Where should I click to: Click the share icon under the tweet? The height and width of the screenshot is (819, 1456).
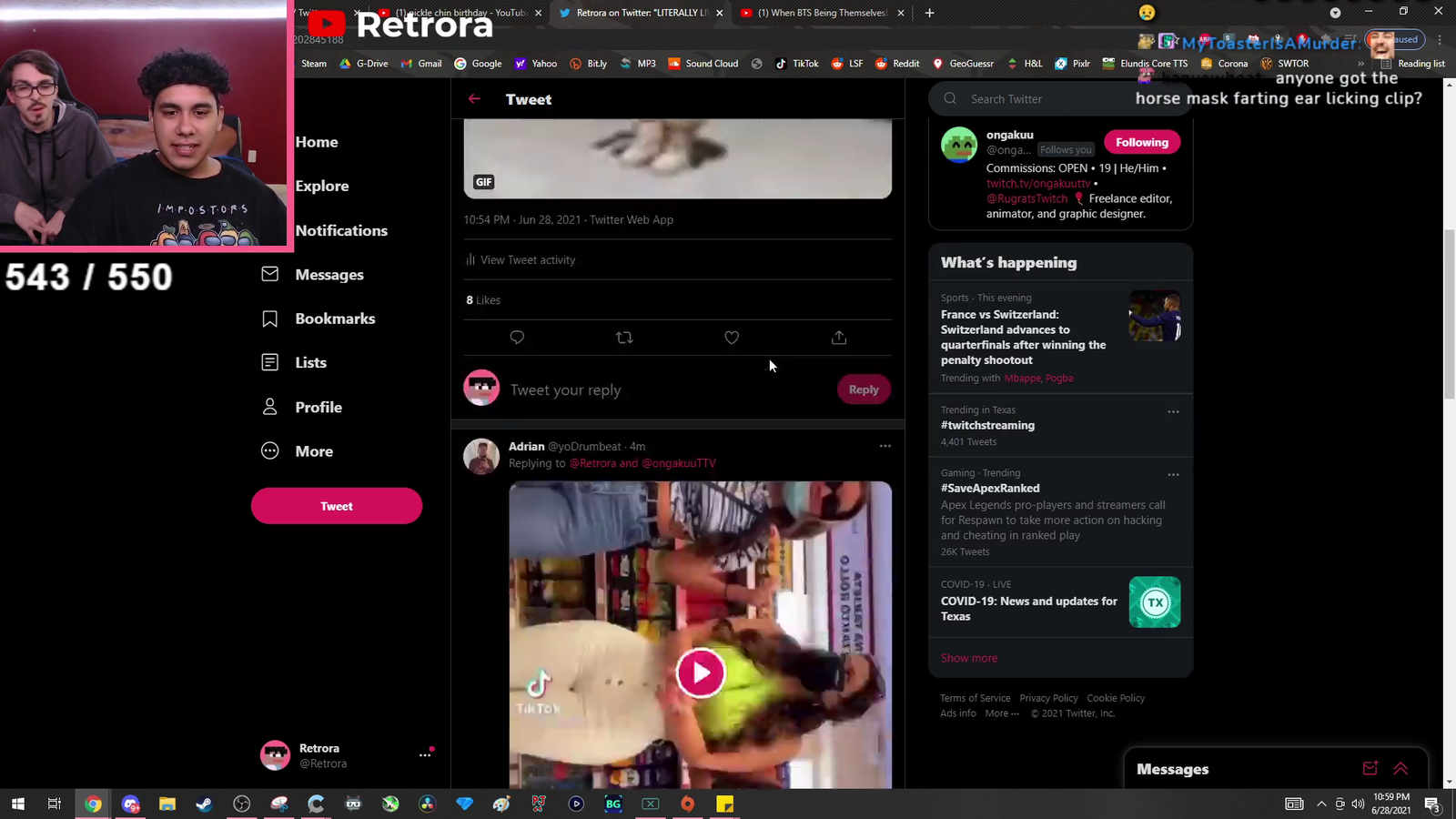[839, 338]
